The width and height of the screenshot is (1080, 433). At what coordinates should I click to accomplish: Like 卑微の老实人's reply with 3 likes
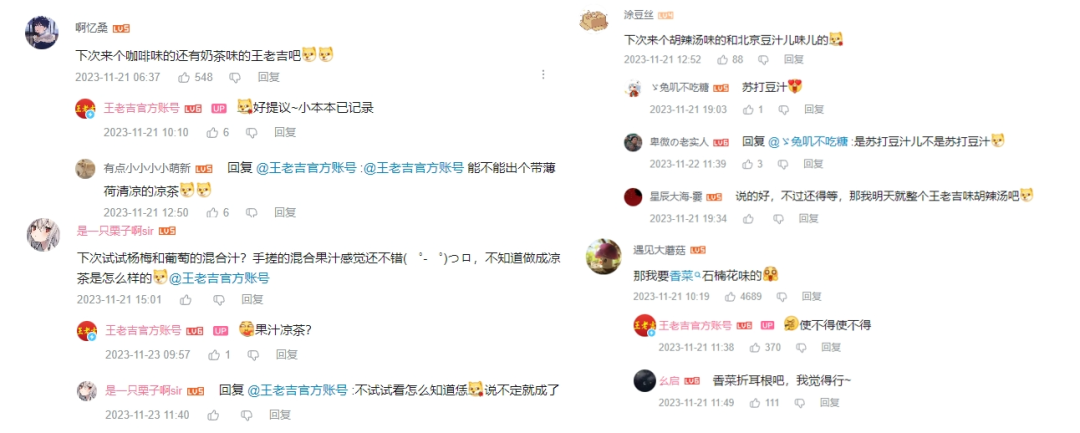(747, 164)
